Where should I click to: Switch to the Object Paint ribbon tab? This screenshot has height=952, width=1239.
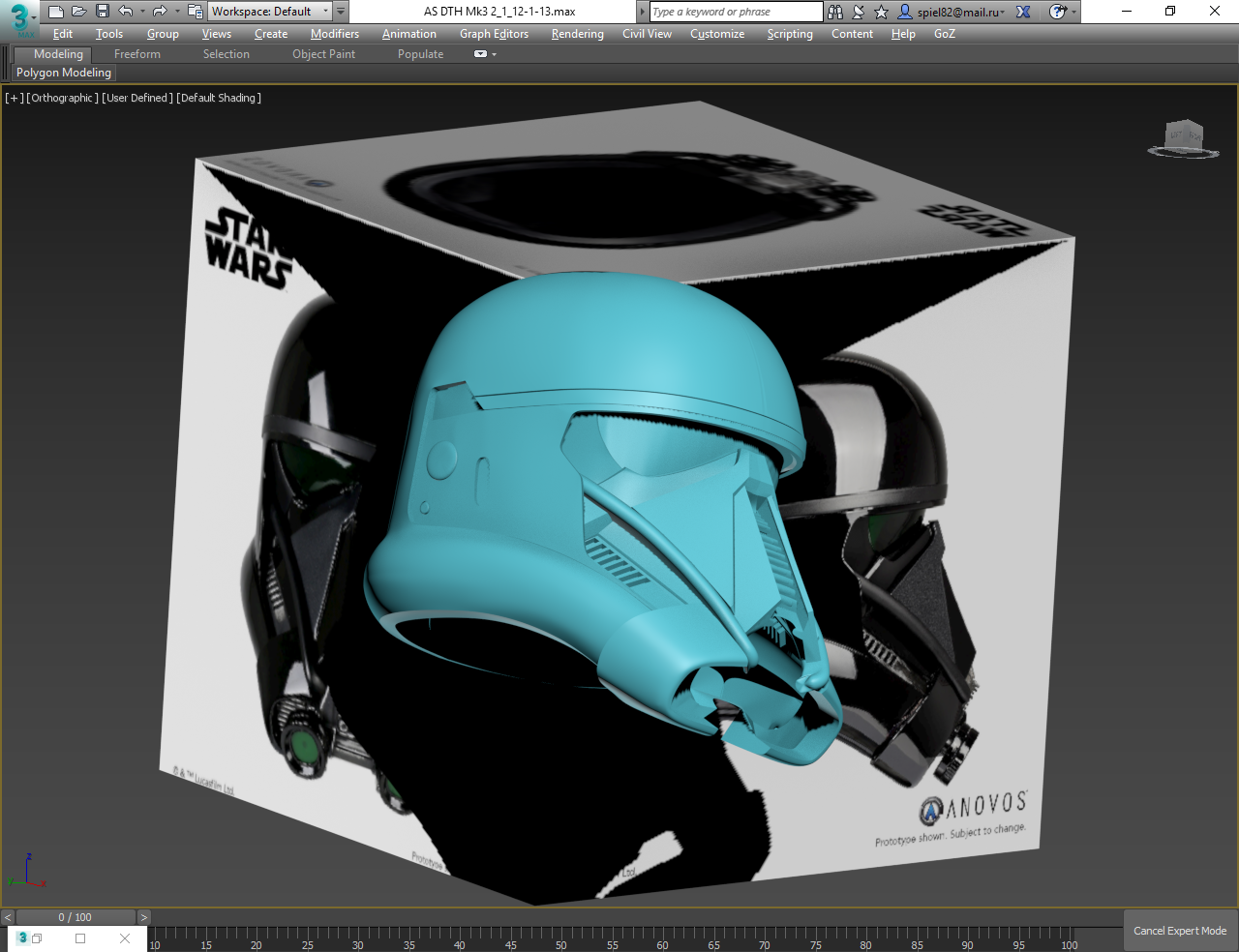[x=324, y=54]
